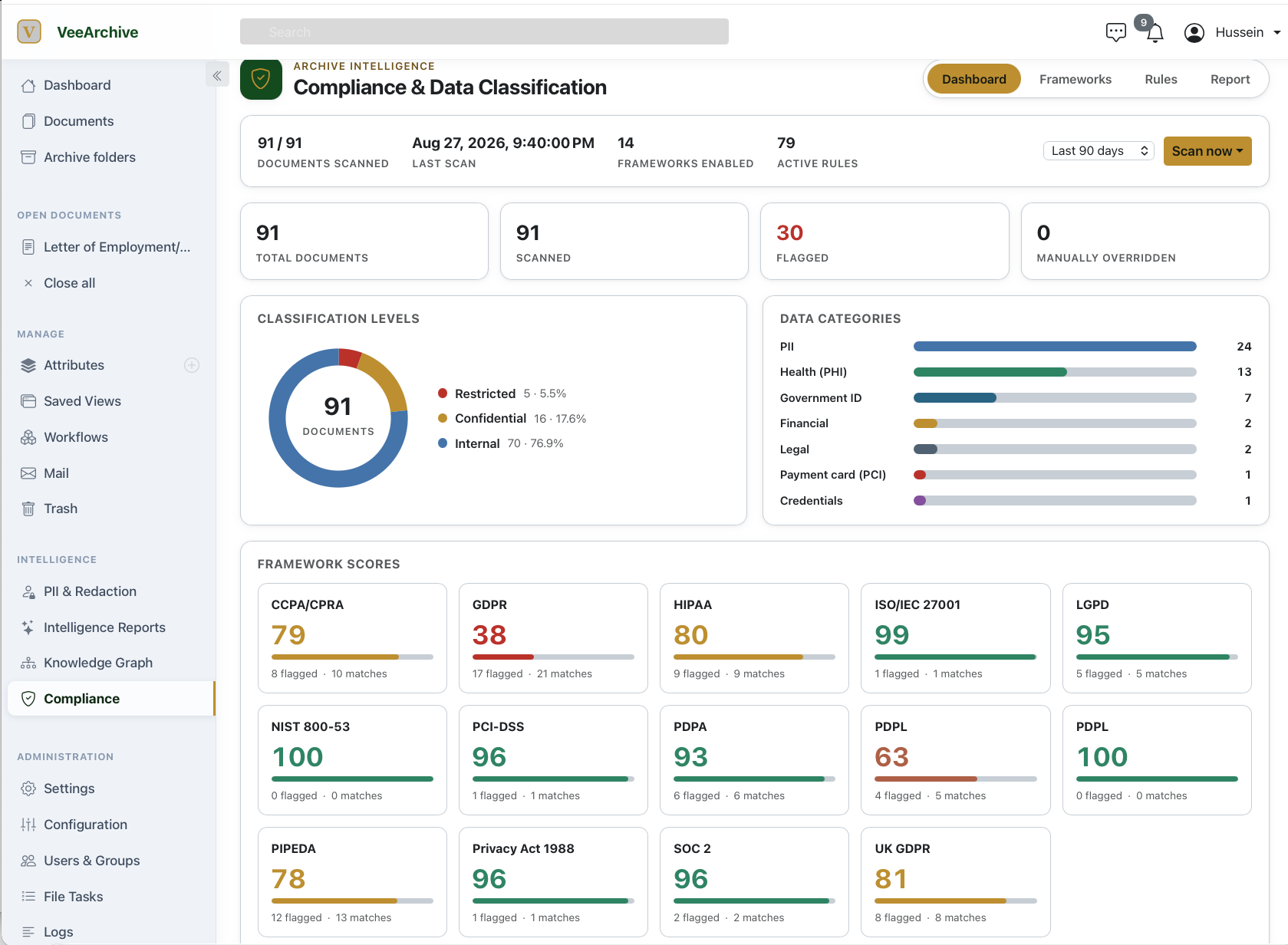The height and width of the screenshot is (945, 1288).
Task: Click the Trash bin icon
Action: click(x=28, y=509)
